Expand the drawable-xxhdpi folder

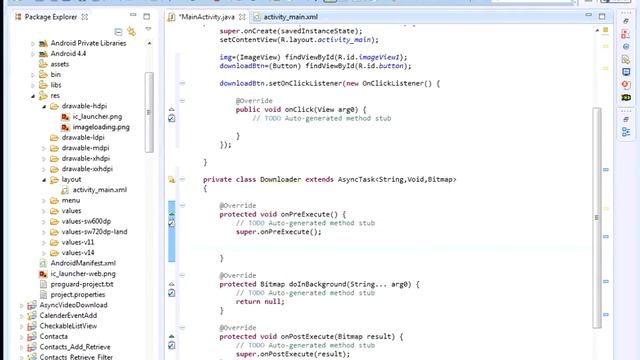(x=44, y=169)
